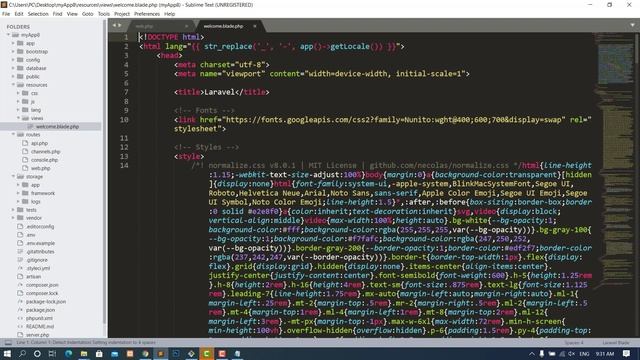Open README.md file icon in sidebar

20,327
